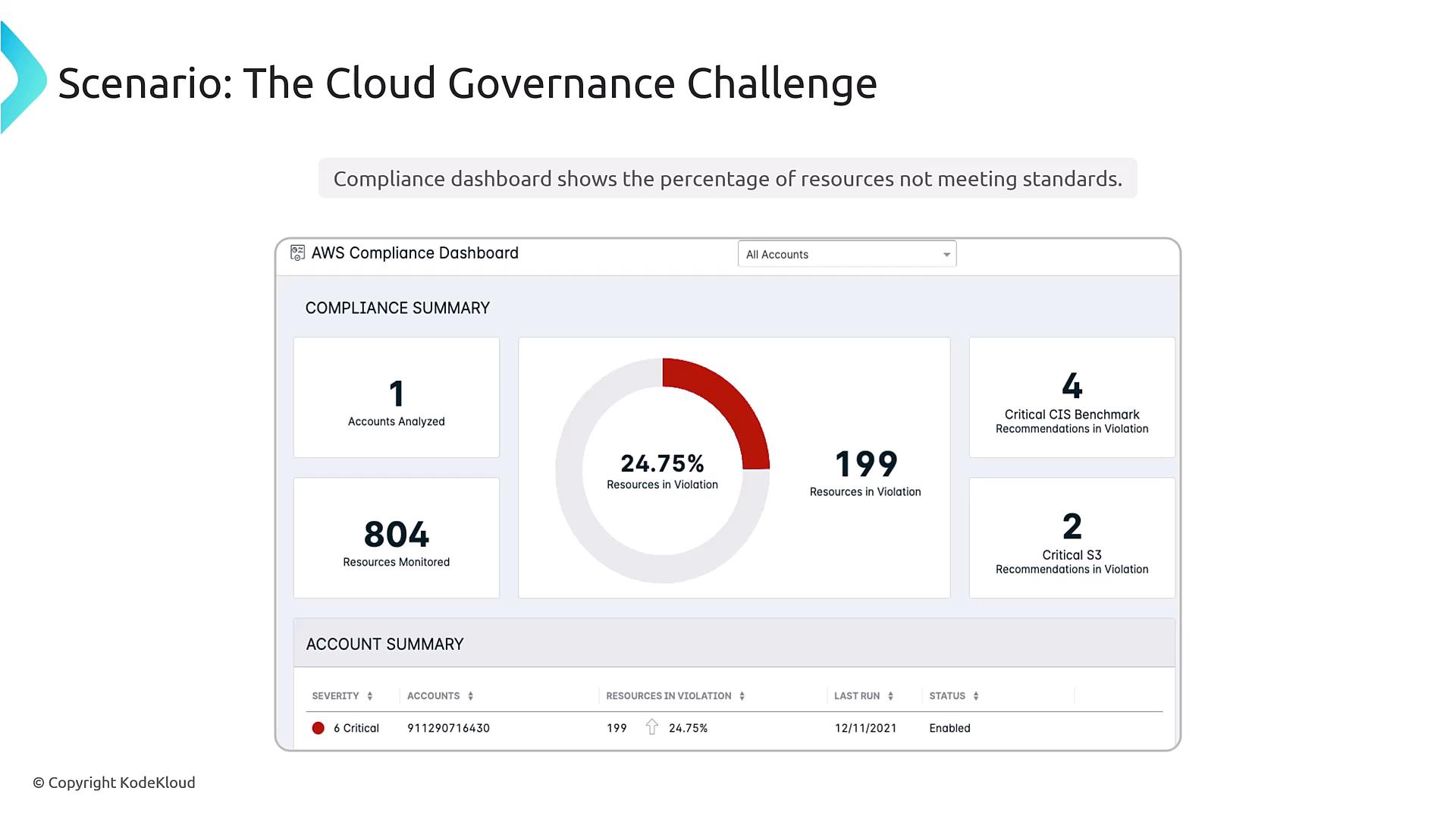The image size is (1456, 819).
Task: Sort table by Last Run arrows
Action: click(x=891, y=696)
